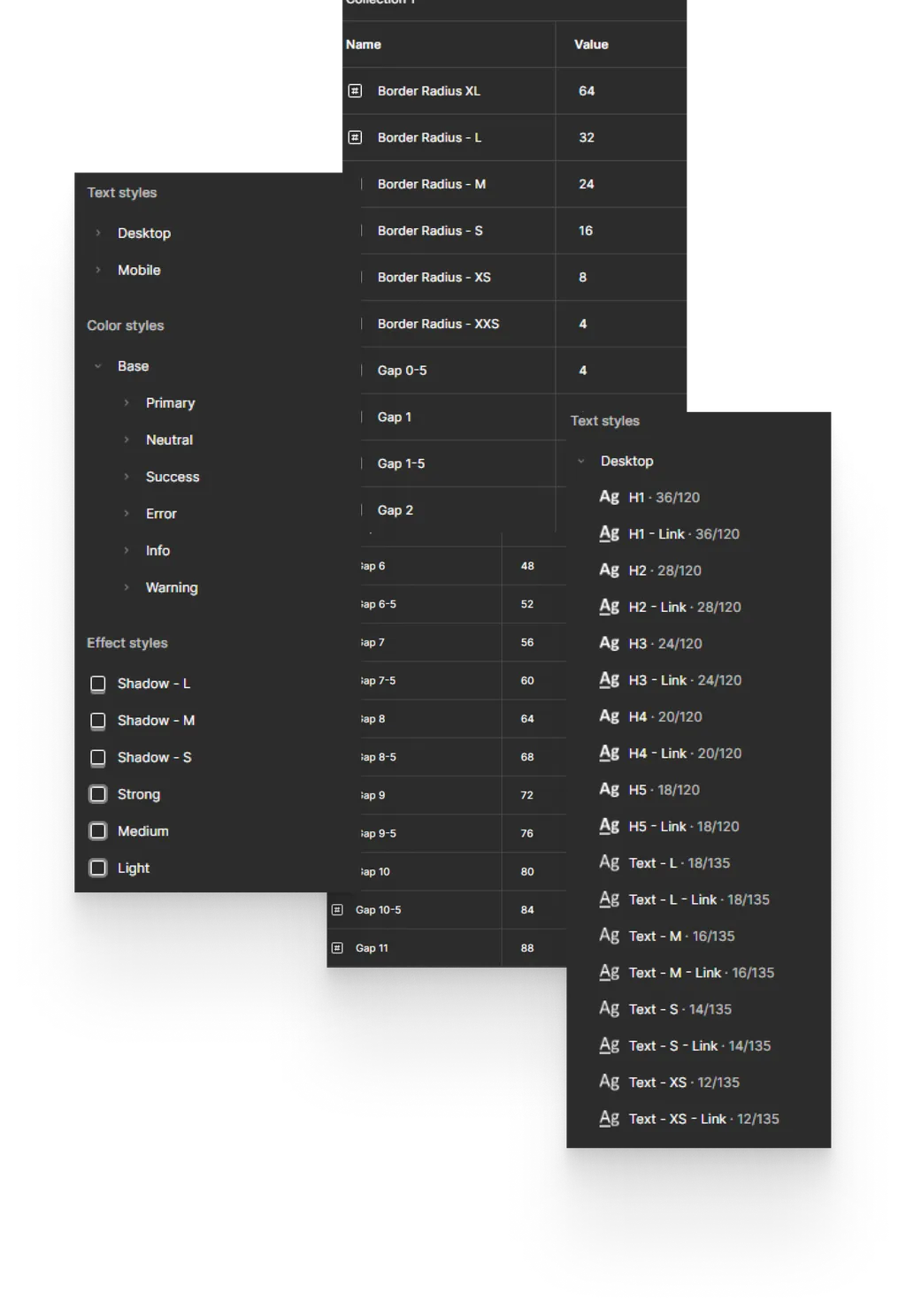Click the variable icon beside Gap 10-5
Screen dimensions: 906x1316
338,908
